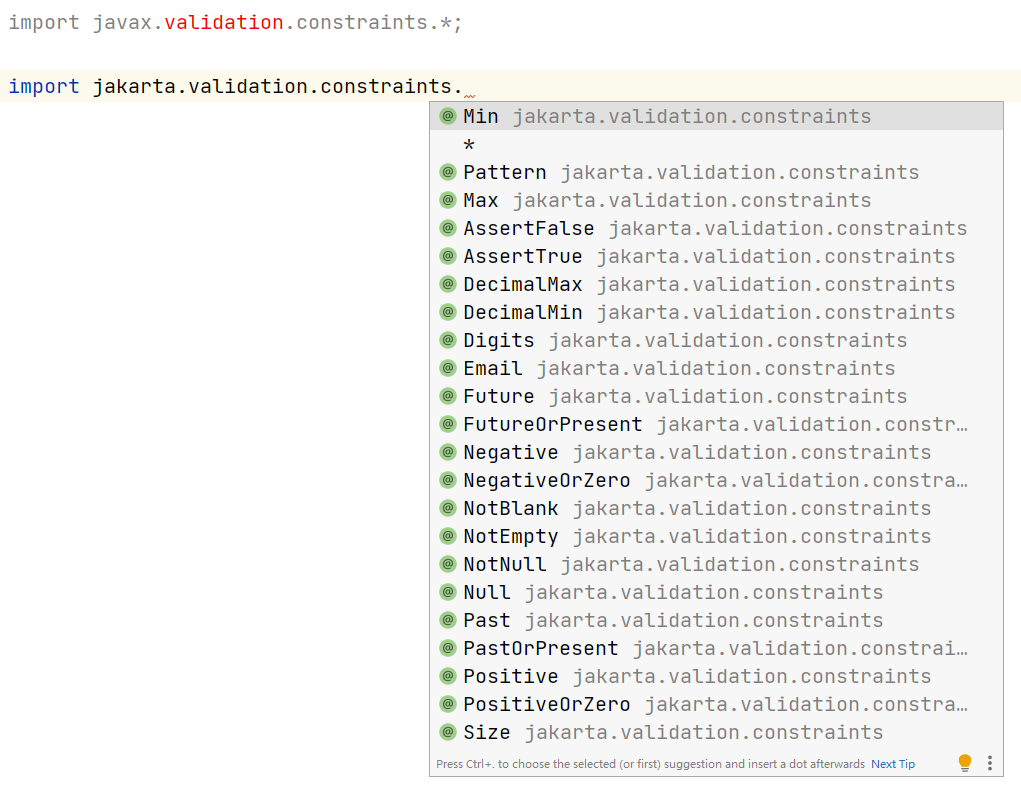
Task: Click the yellow lightbulb icon in popup footer
Action: tap(964, 762)
